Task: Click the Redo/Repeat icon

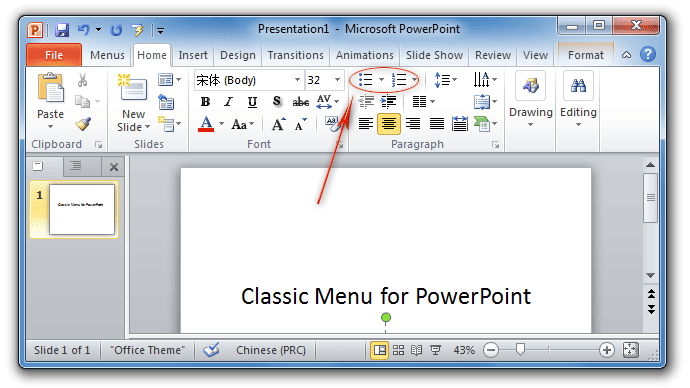Action: 116,30
